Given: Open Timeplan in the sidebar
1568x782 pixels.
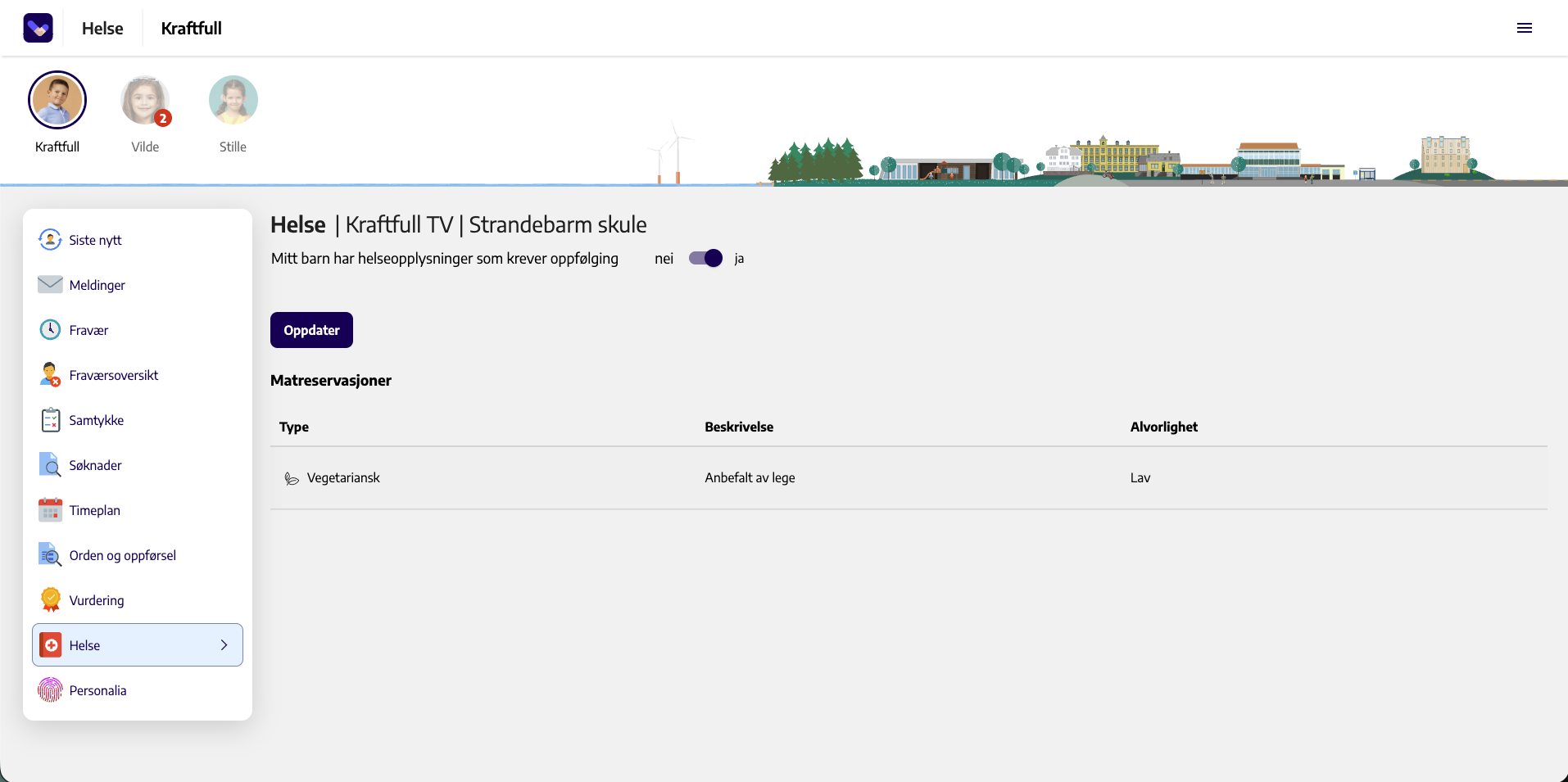Looking at the screenshot, I should tap(138, 510).
